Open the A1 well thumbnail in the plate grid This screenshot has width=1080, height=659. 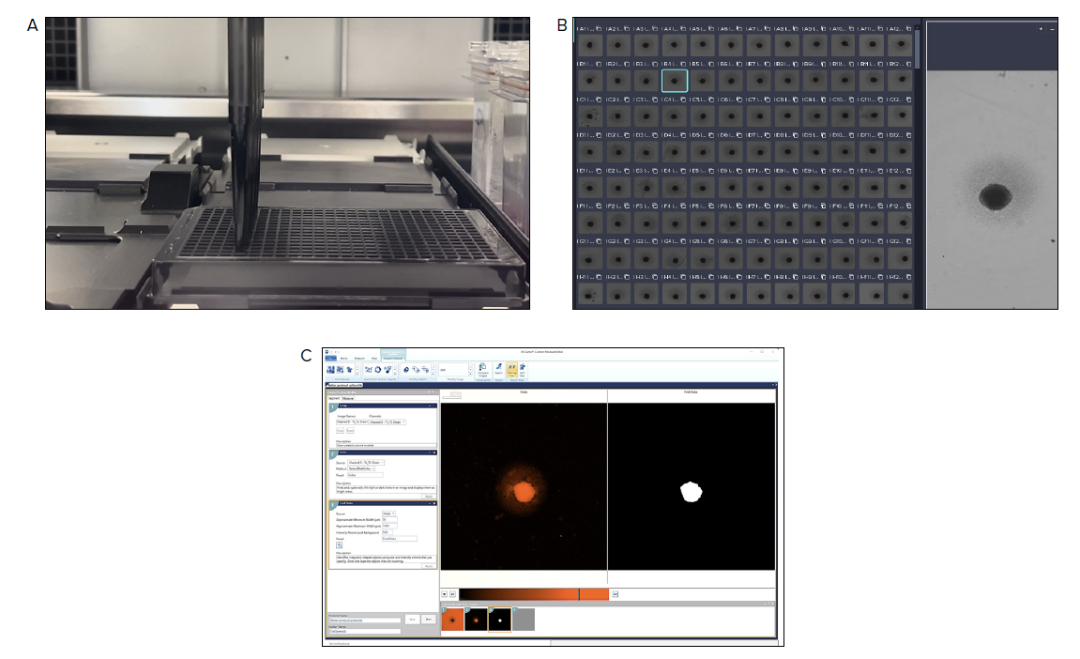(x=590, y=45)
